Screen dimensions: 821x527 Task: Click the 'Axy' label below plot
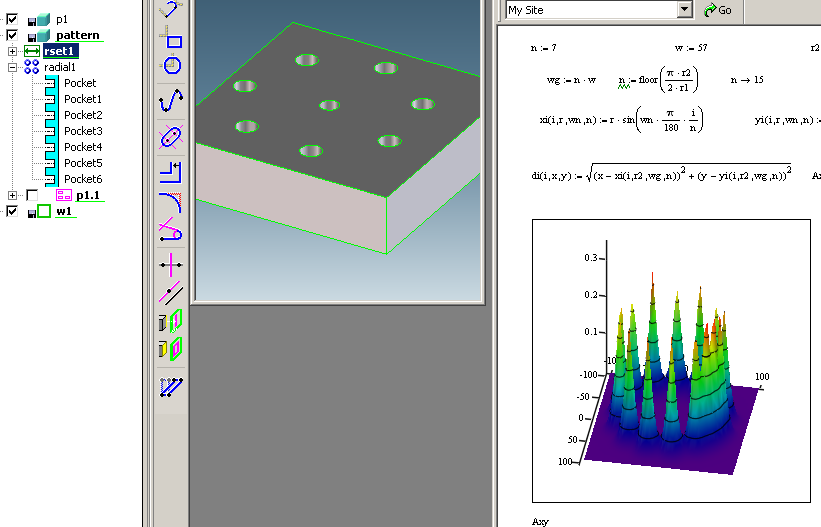540,521
